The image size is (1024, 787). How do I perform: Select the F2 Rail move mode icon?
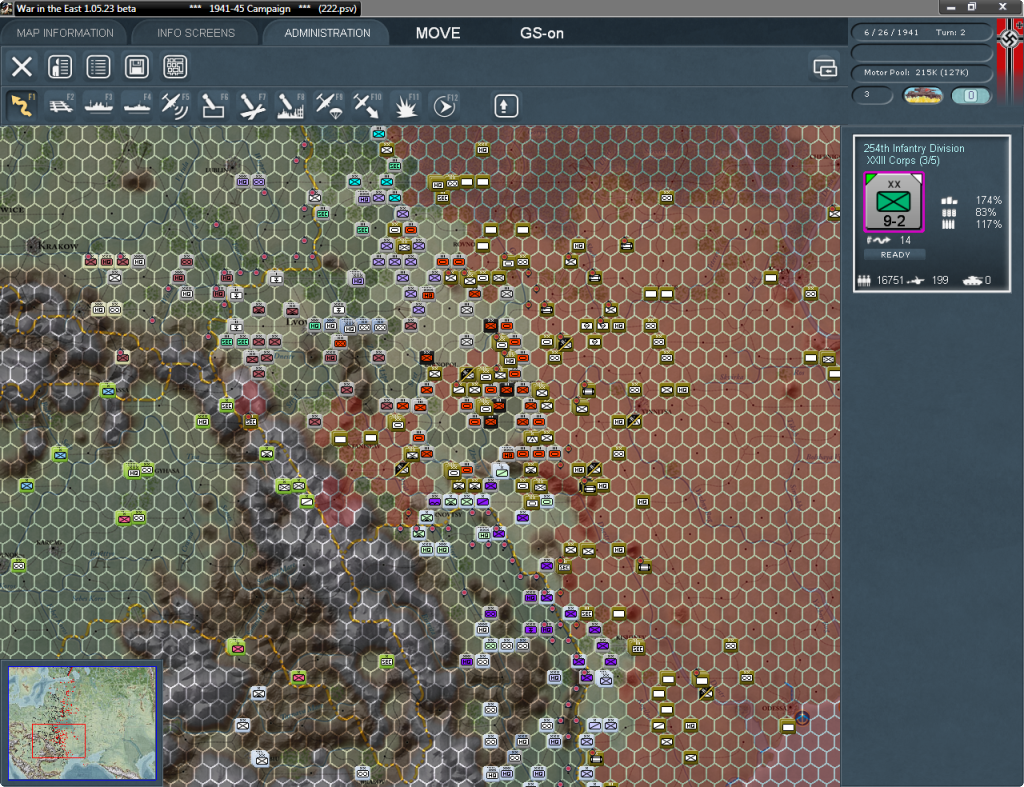tap(61, 106)
